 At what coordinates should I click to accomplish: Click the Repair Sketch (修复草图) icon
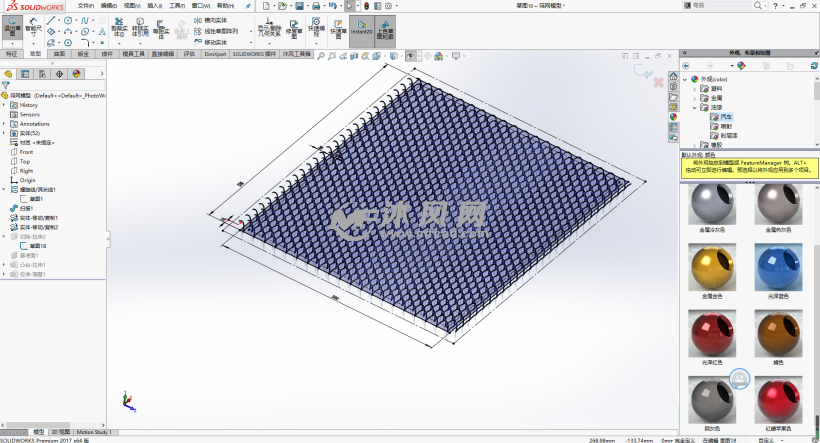(x=294, y=29)
